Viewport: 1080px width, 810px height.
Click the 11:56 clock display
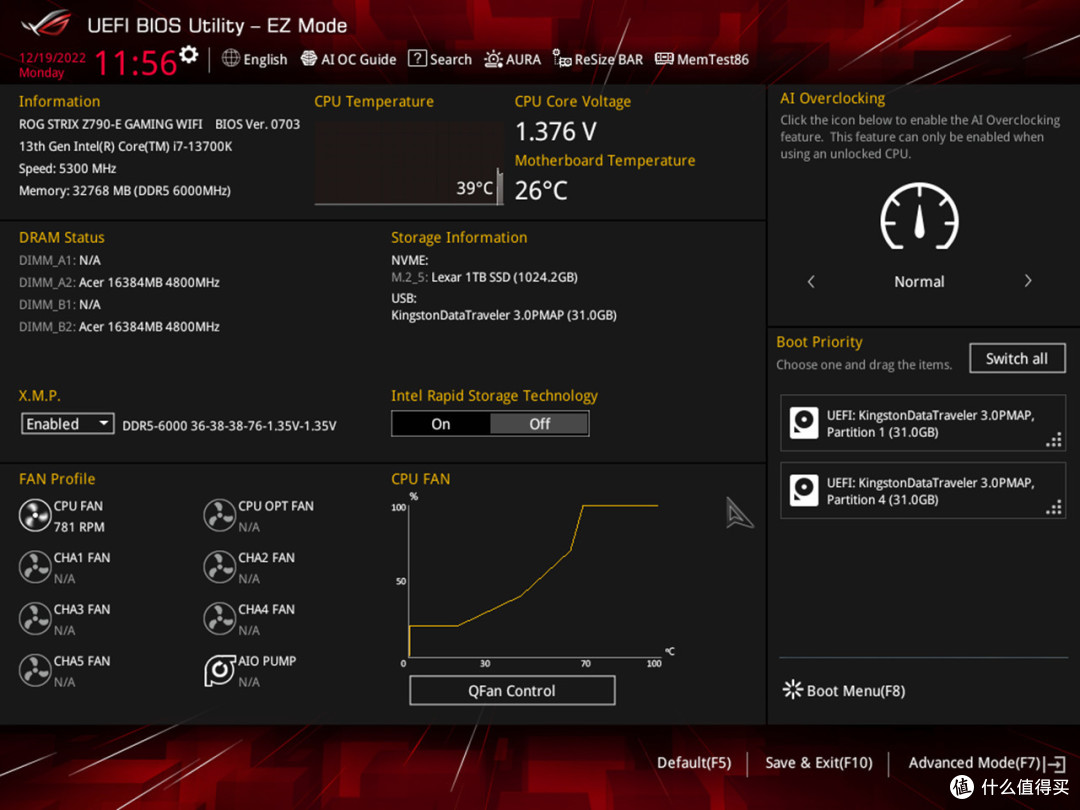click(136, 63)
